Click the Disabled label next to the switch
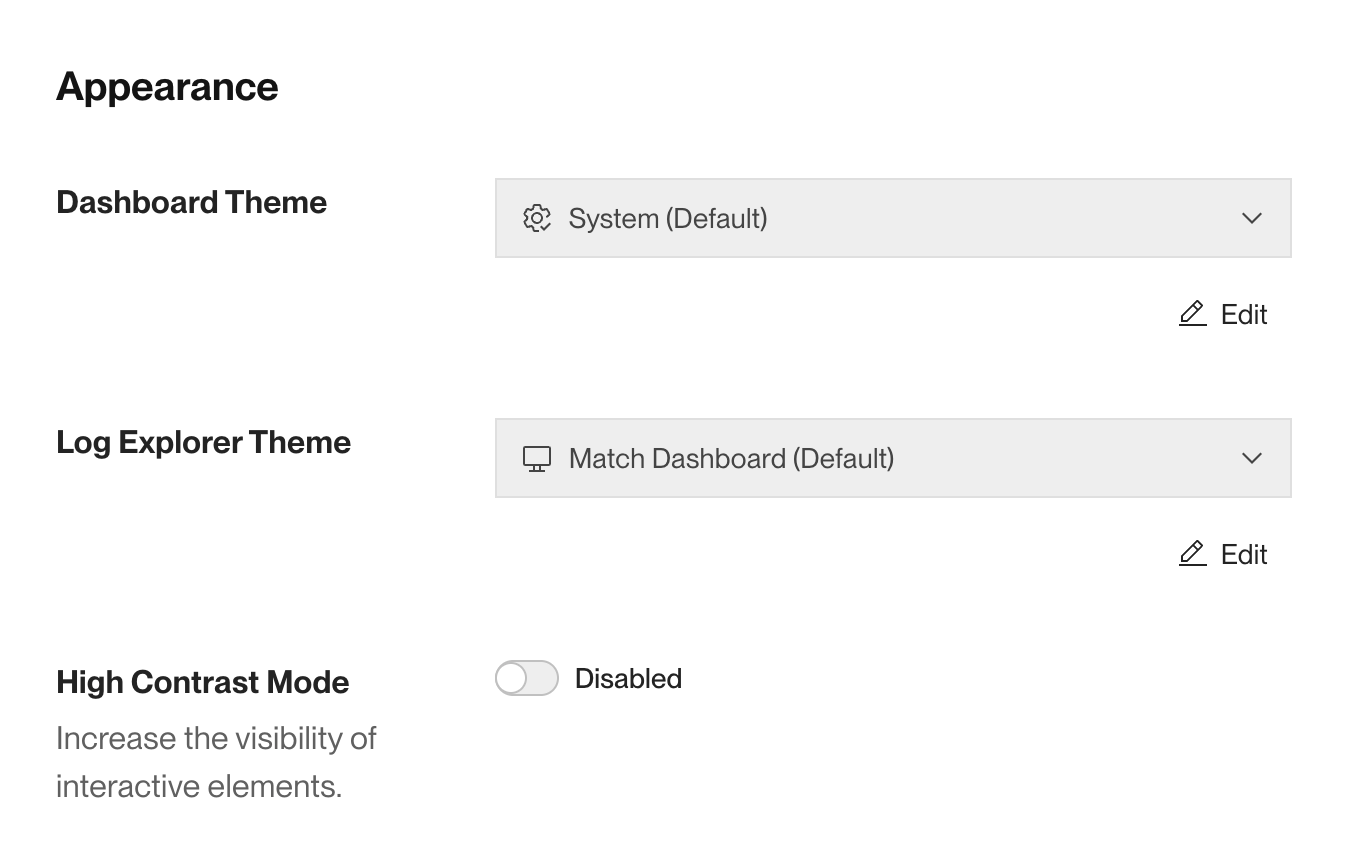The image size is (1346, 868). coord(628,678)
